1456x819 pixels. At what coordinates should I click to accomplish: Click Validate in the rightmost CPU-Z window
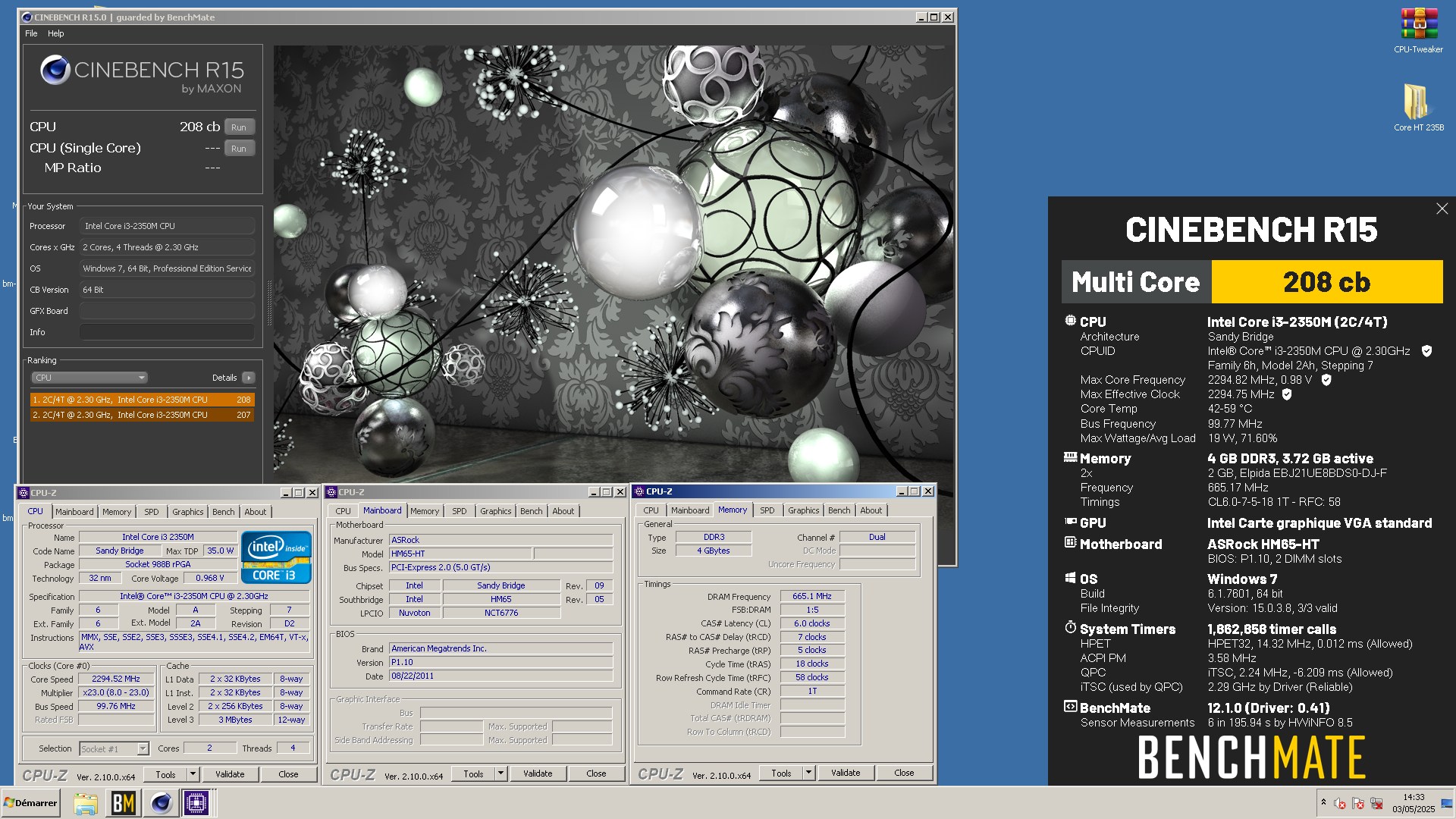846,773
